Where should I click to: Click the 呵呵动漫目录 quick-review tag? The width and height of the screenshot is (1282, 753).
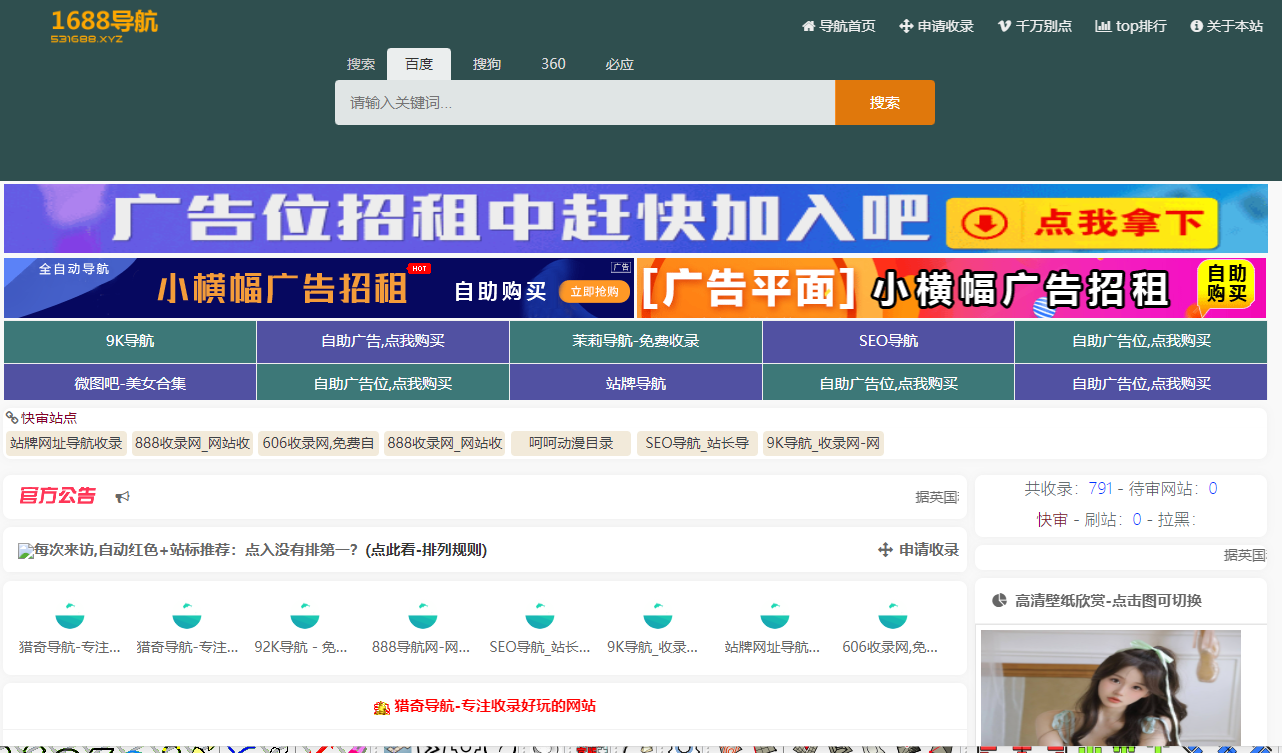(x=571, y=443)
